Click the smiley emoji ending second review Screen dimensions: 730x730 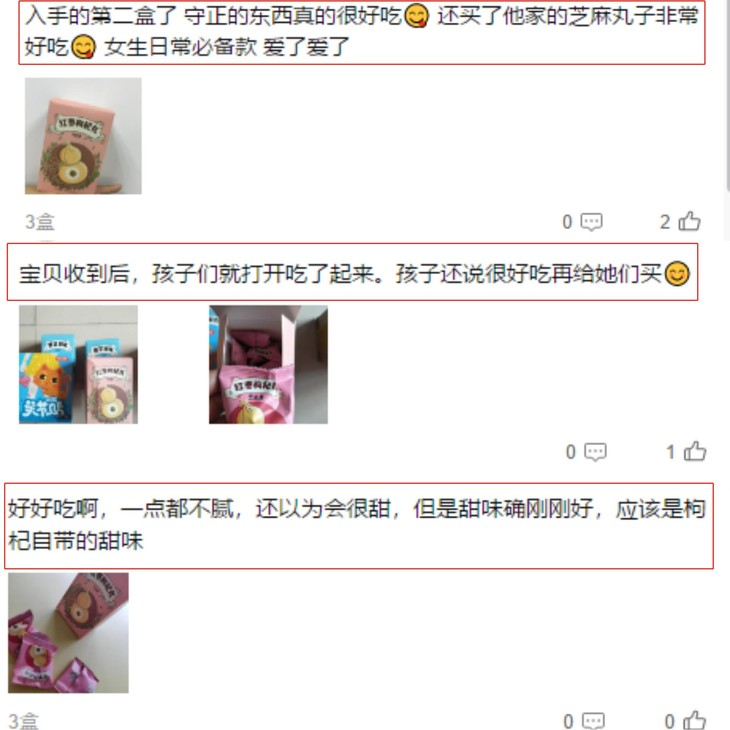[x=677, y=274]
